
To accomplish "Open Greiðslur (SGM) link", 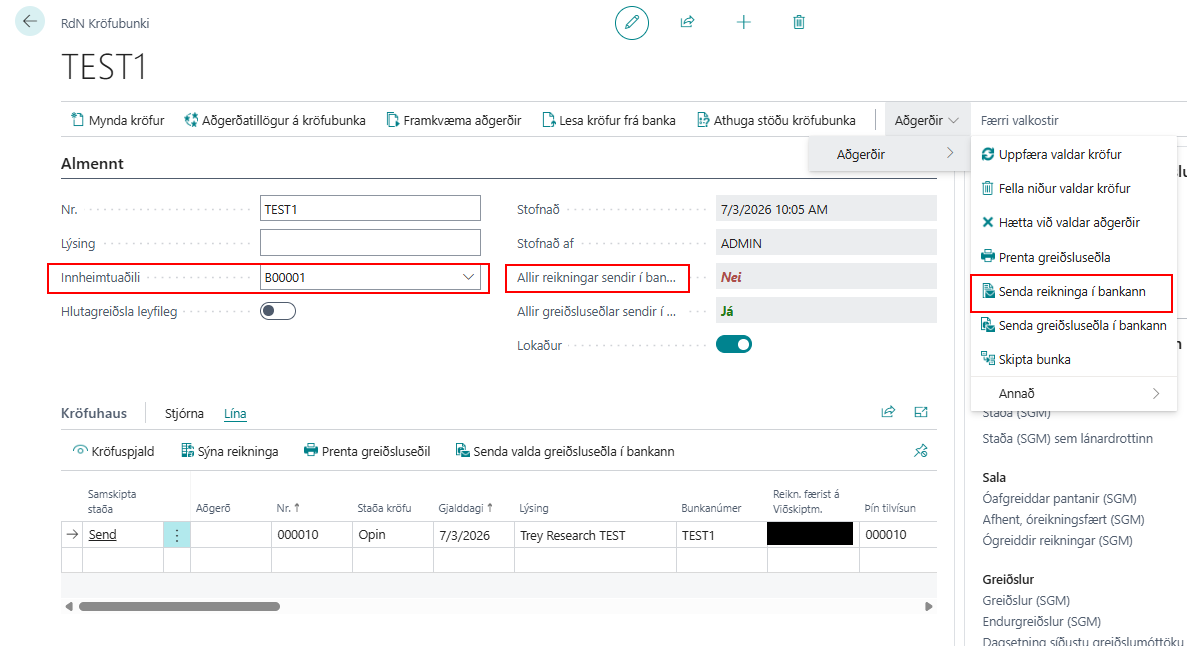I will click(1026, 601).
